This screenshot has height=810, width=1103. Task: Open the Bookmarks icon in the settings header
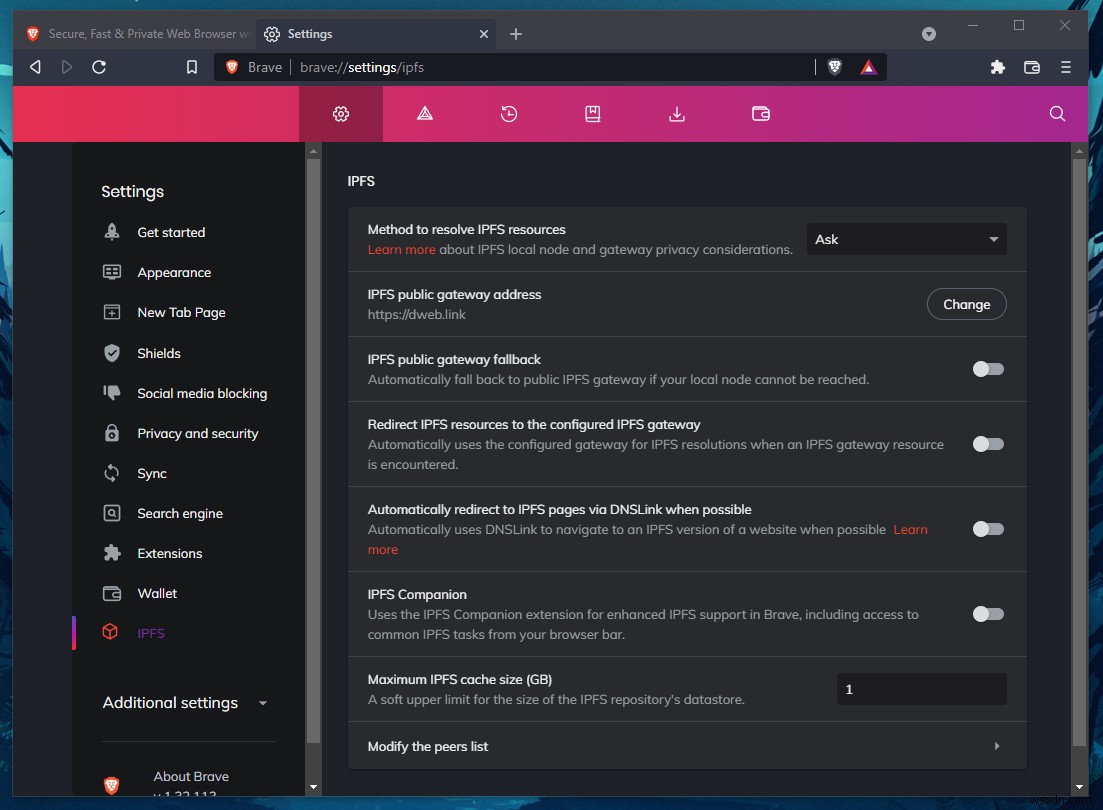592,114
